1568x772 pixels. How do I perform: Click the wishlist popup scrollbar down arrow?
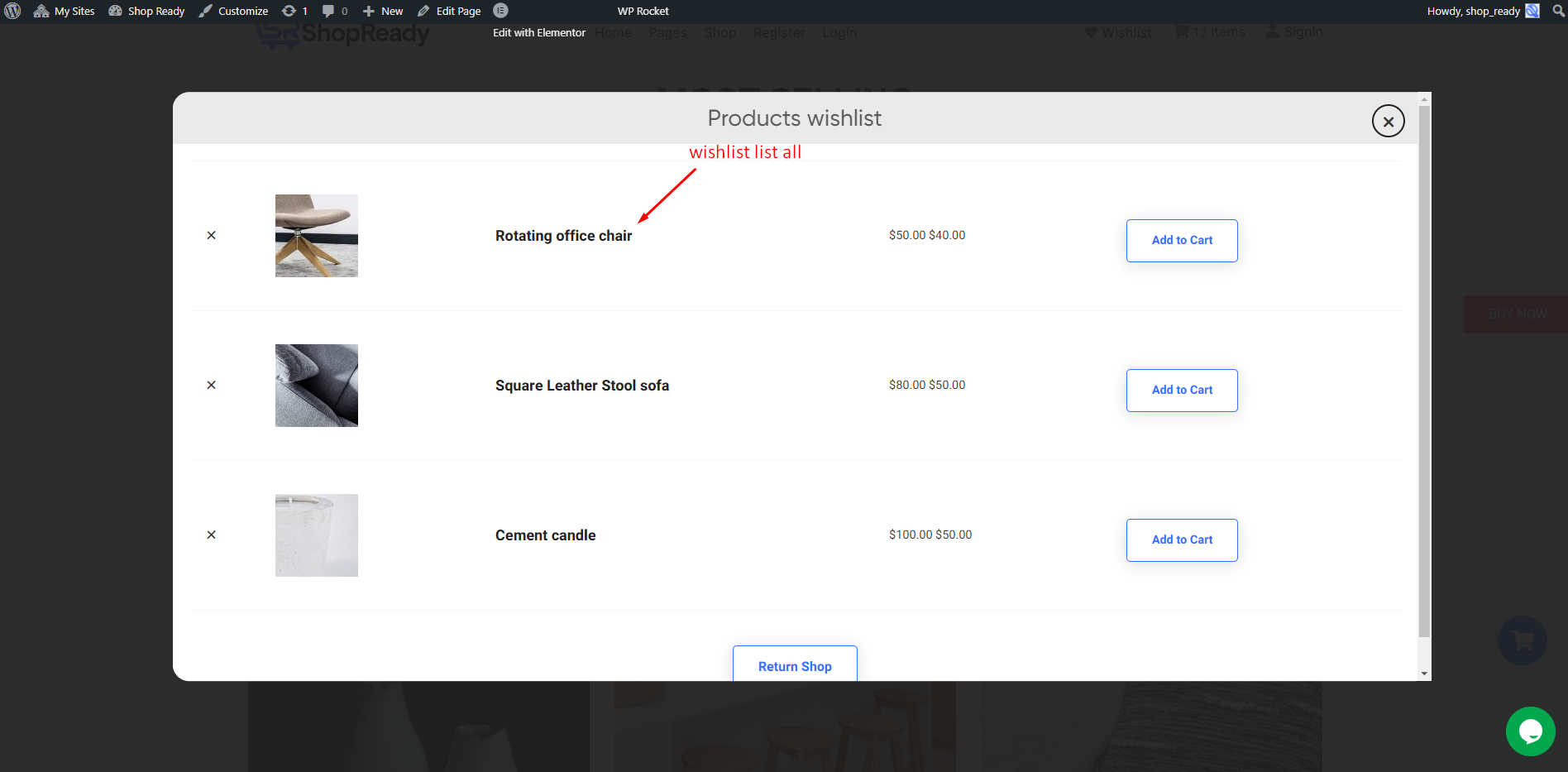click(x=1423, y=674)
